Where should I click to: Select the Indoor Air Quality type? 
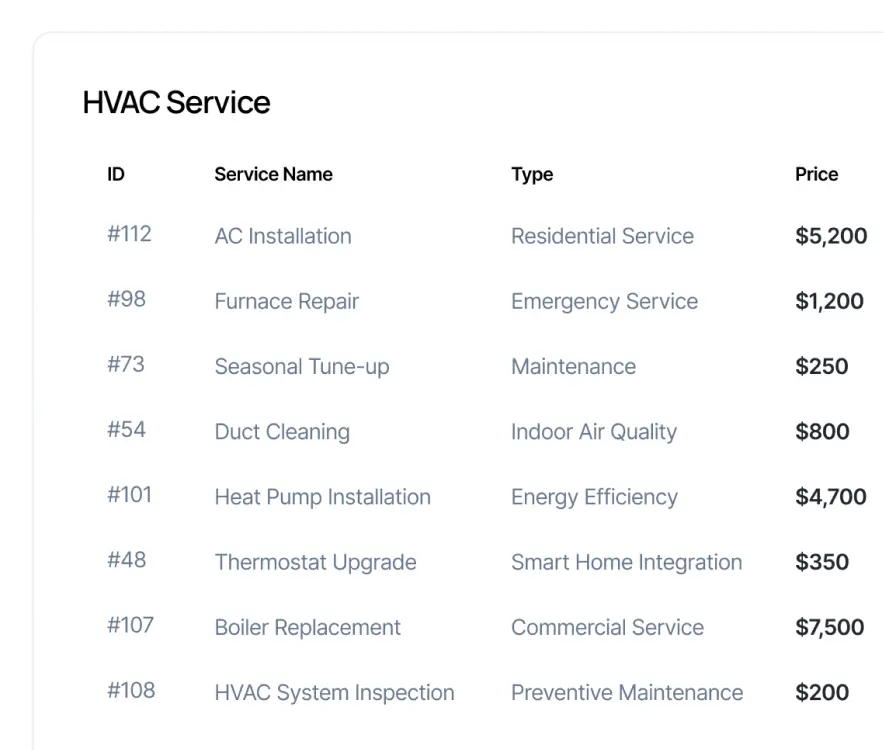coord(594,432)
